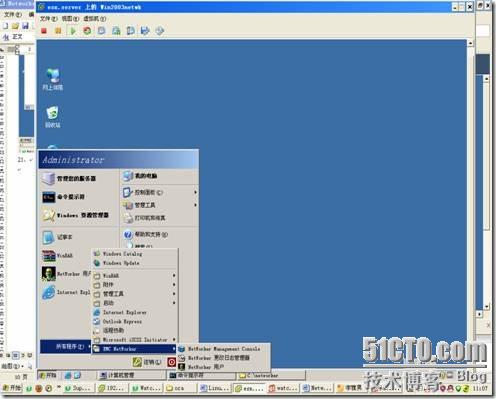Expand the EMC NetWorker folder

point(135,349)
